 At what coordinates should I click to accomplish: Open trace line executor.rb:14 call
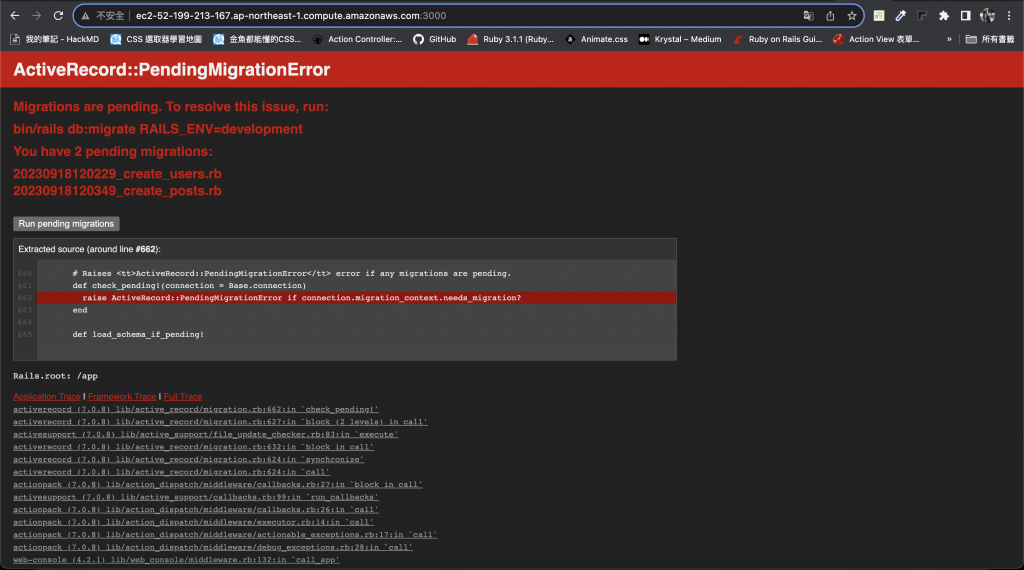coord(193,522)
